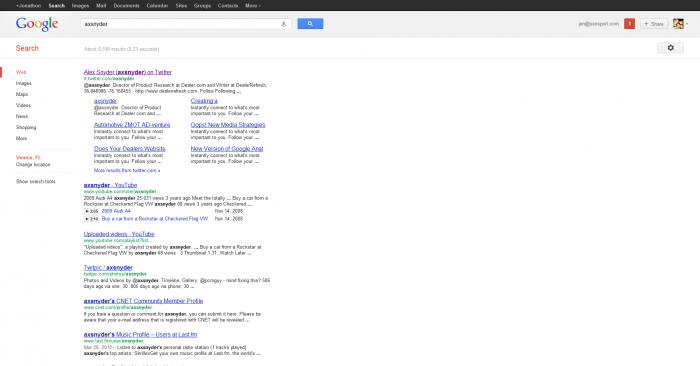Screen dimensions: 700x366
Task: Open axsnyder's CNET Community Member Profile link
Action: [143, 301]
